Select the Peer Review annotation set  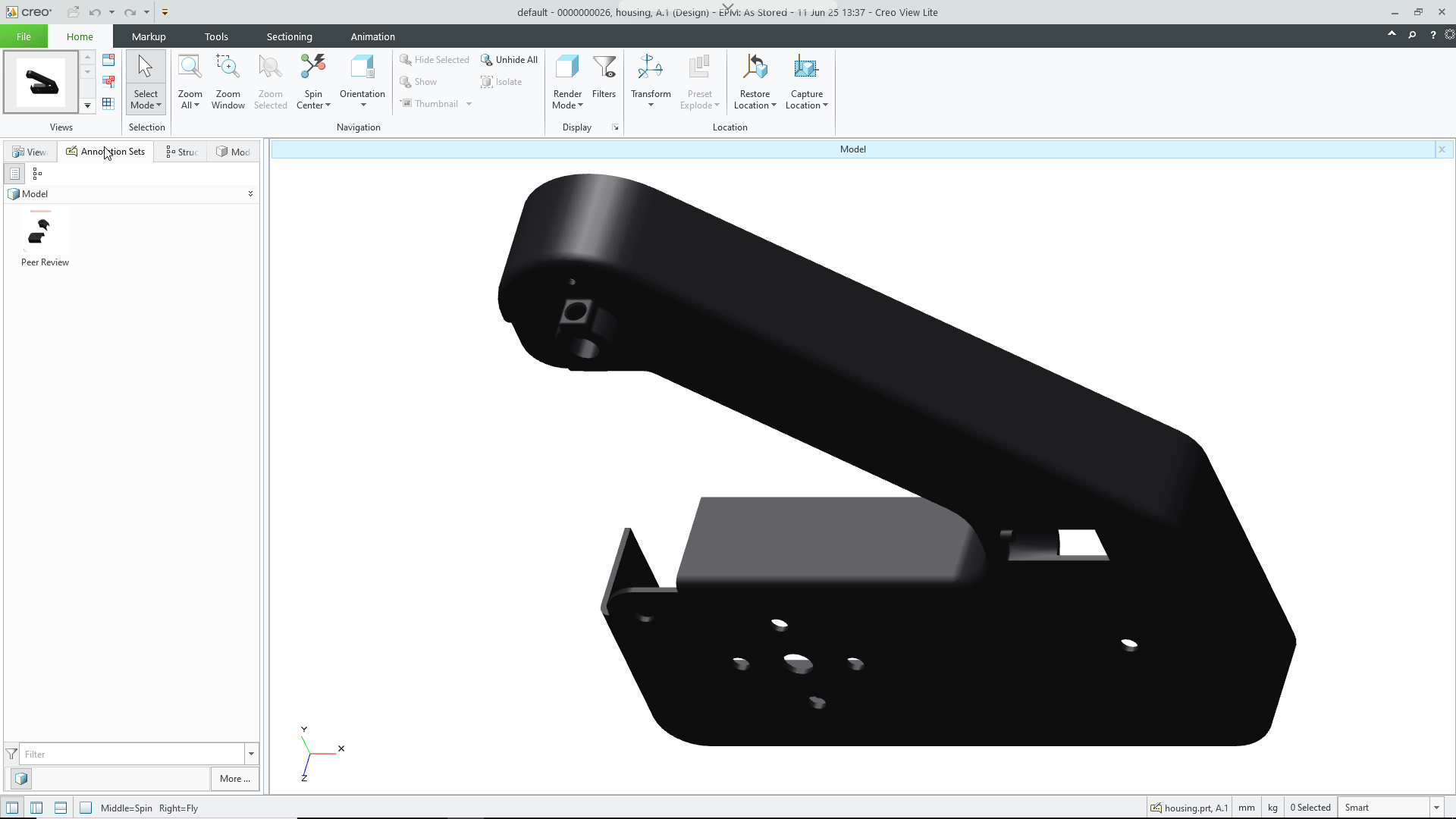pos(45,239)
